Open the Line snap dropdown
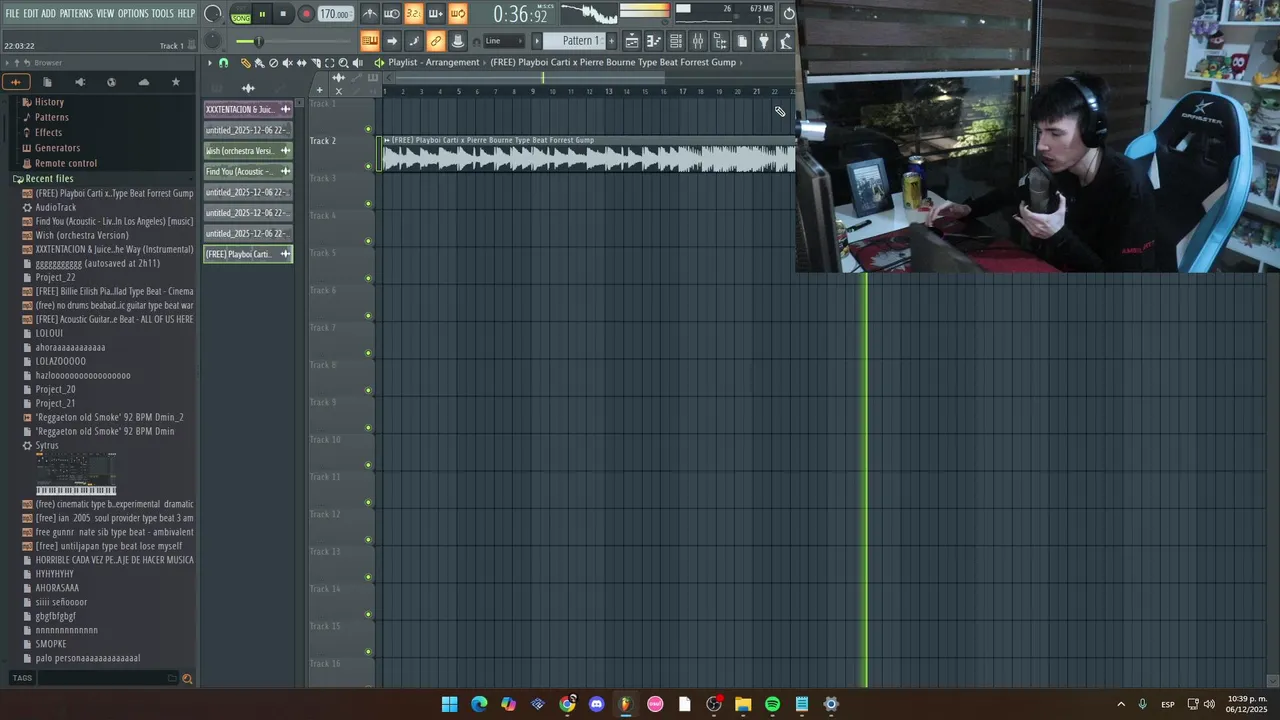The image size is (1280, 720). [503, 41]
